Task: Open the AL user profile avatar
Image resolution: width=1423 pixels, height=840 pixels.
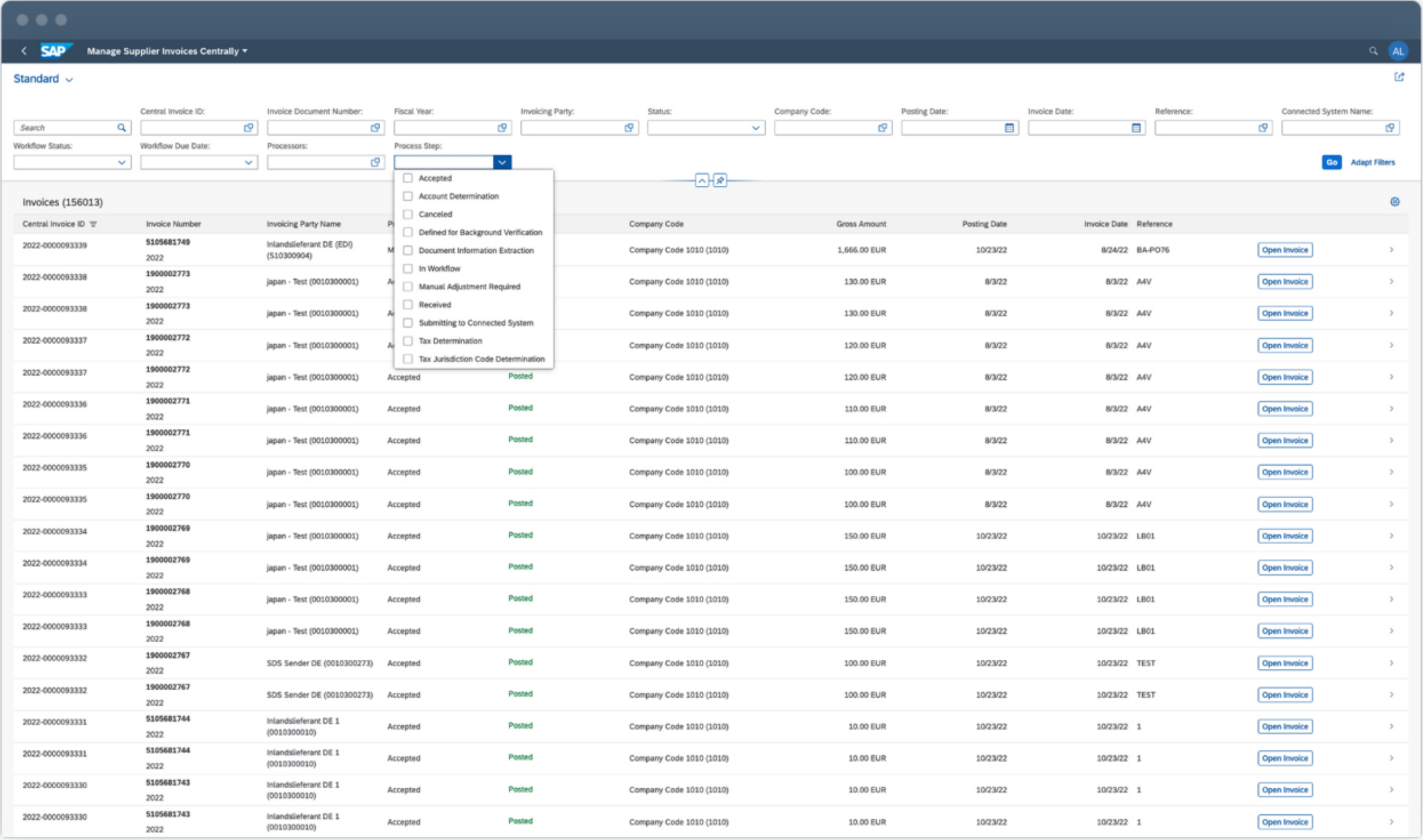Action: [1398, 51]
